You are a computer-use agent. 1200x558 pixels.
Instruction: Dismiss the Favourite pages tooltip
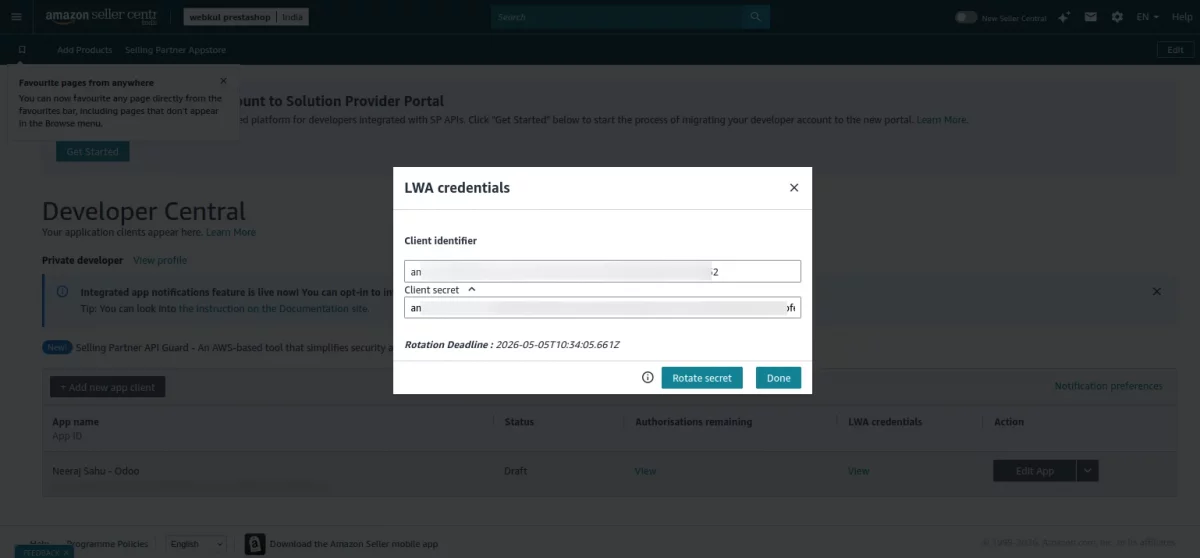[x=223, y=81]
